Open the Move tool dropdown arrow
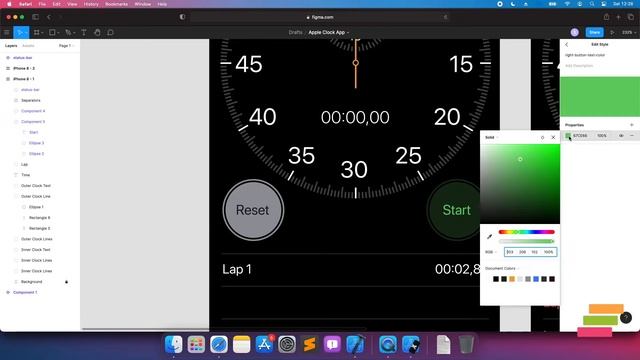This screenshot has height=360, width=640. [26, 33]
